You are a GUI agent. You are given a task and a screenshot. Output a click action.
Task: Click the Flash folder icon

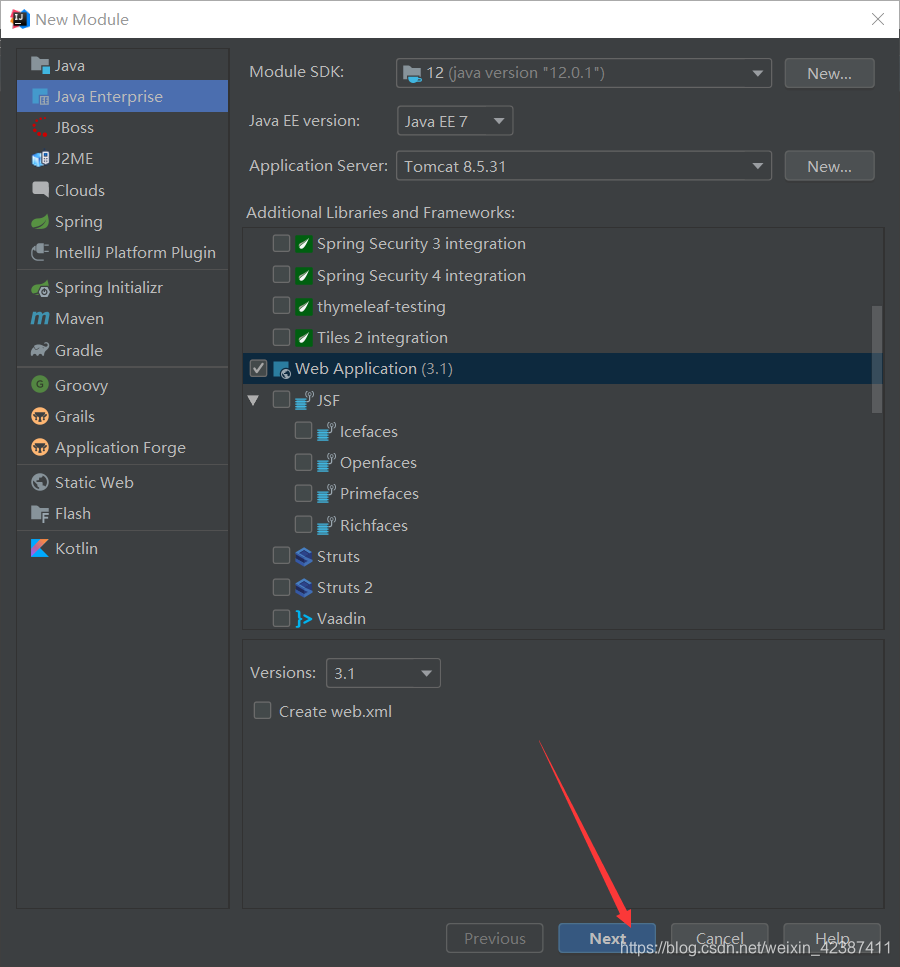click(x=40, y=513)
